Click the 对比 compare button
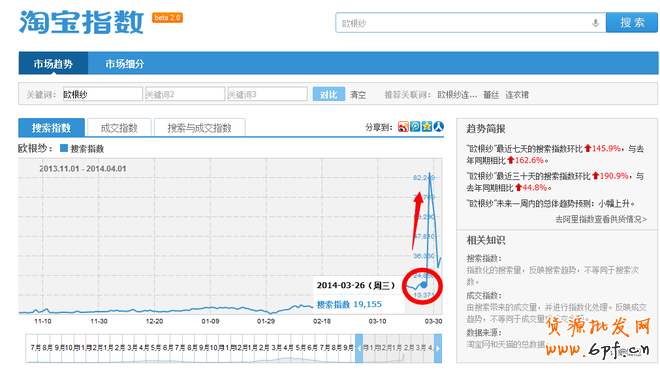Viewport: 660px width, 371px height. click(x=329, y=94)
